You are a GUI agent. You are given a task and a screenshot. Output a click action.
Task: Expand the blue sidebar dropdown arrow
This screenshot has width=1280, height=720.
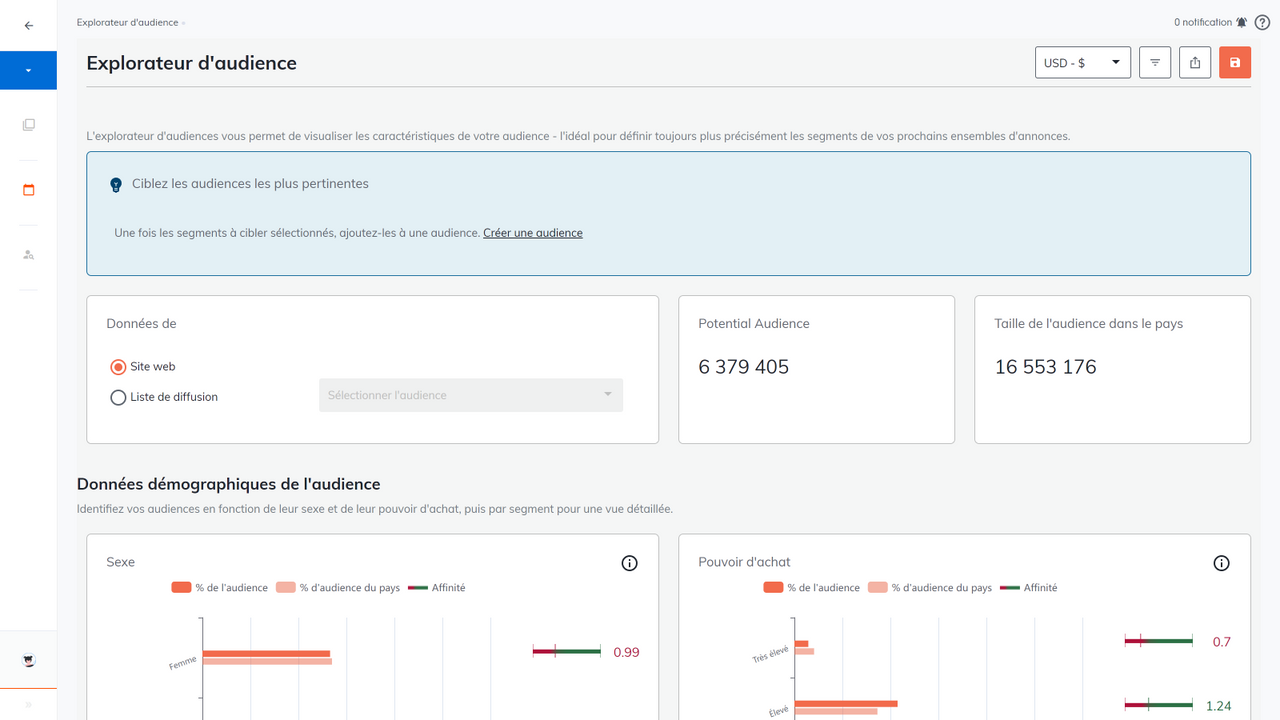click(28, 70)
